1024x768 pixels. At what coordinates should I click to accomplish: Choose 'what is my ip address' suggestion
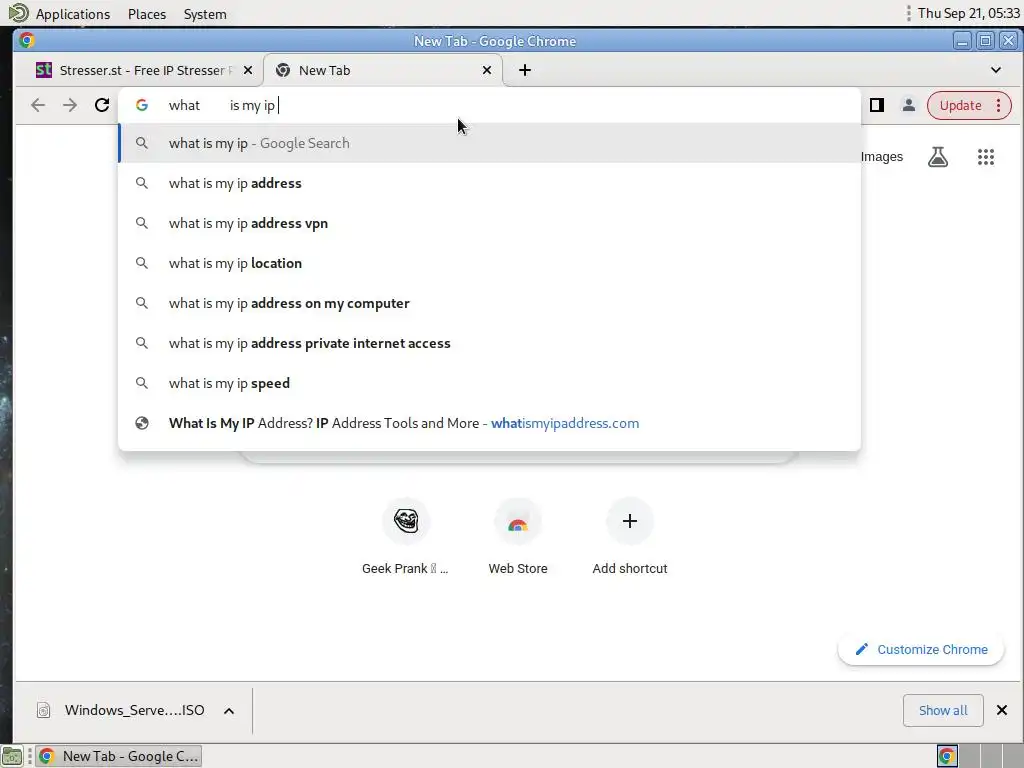click(489, 183)
